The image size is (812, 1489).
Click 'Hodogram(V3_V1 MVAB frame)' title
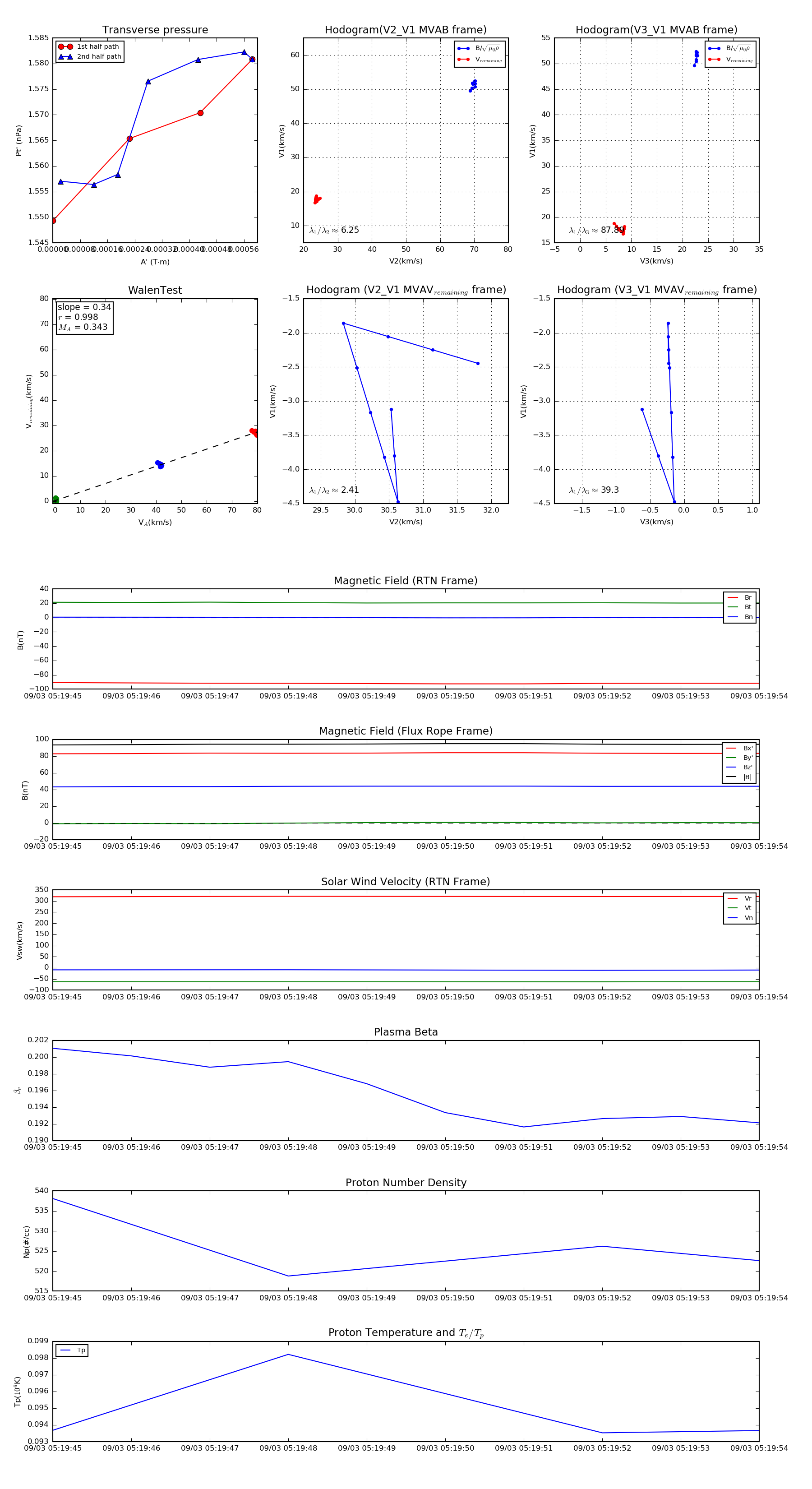656,29
